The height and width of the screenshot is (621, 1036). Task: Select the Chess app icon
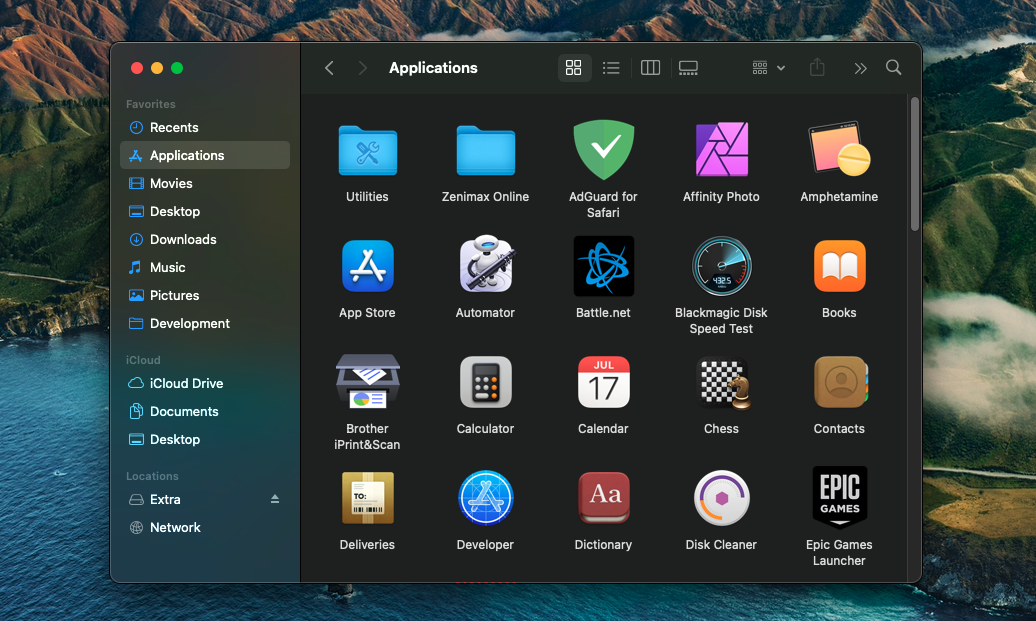point(725,383)
